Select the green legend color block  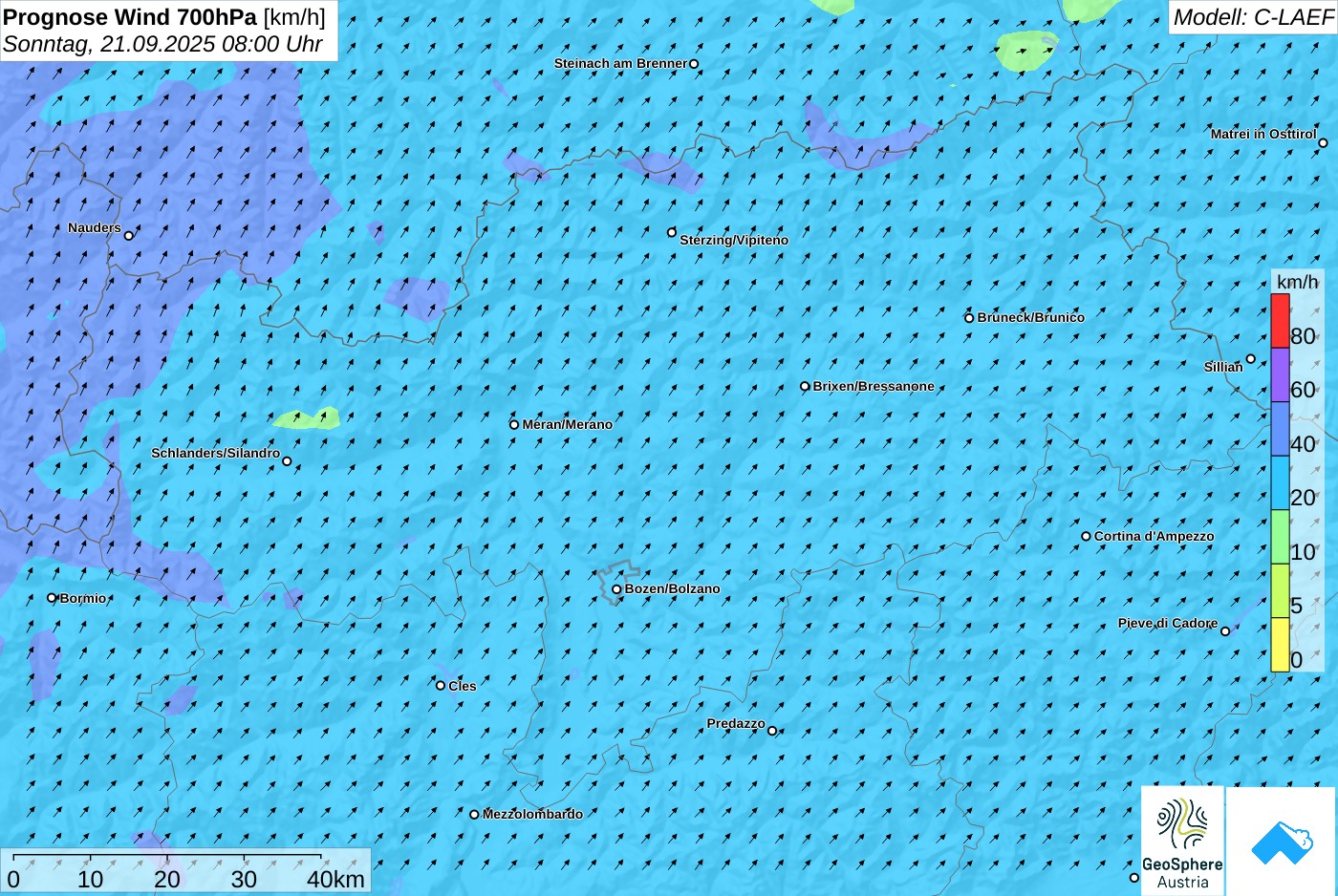1280,537
